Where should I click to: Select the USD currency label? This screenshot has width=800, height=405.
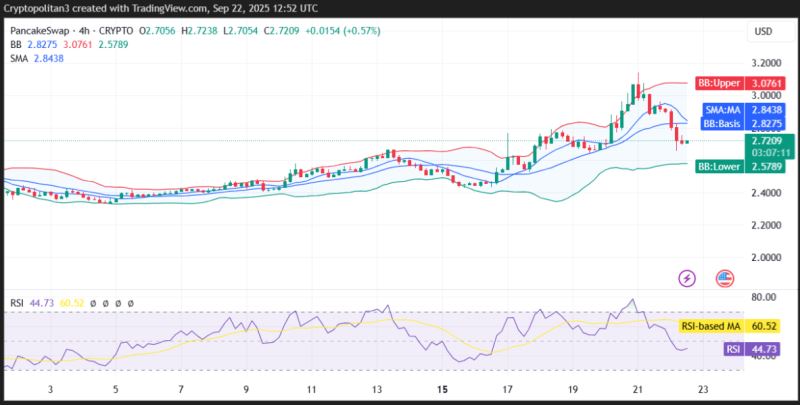point(763,32)
